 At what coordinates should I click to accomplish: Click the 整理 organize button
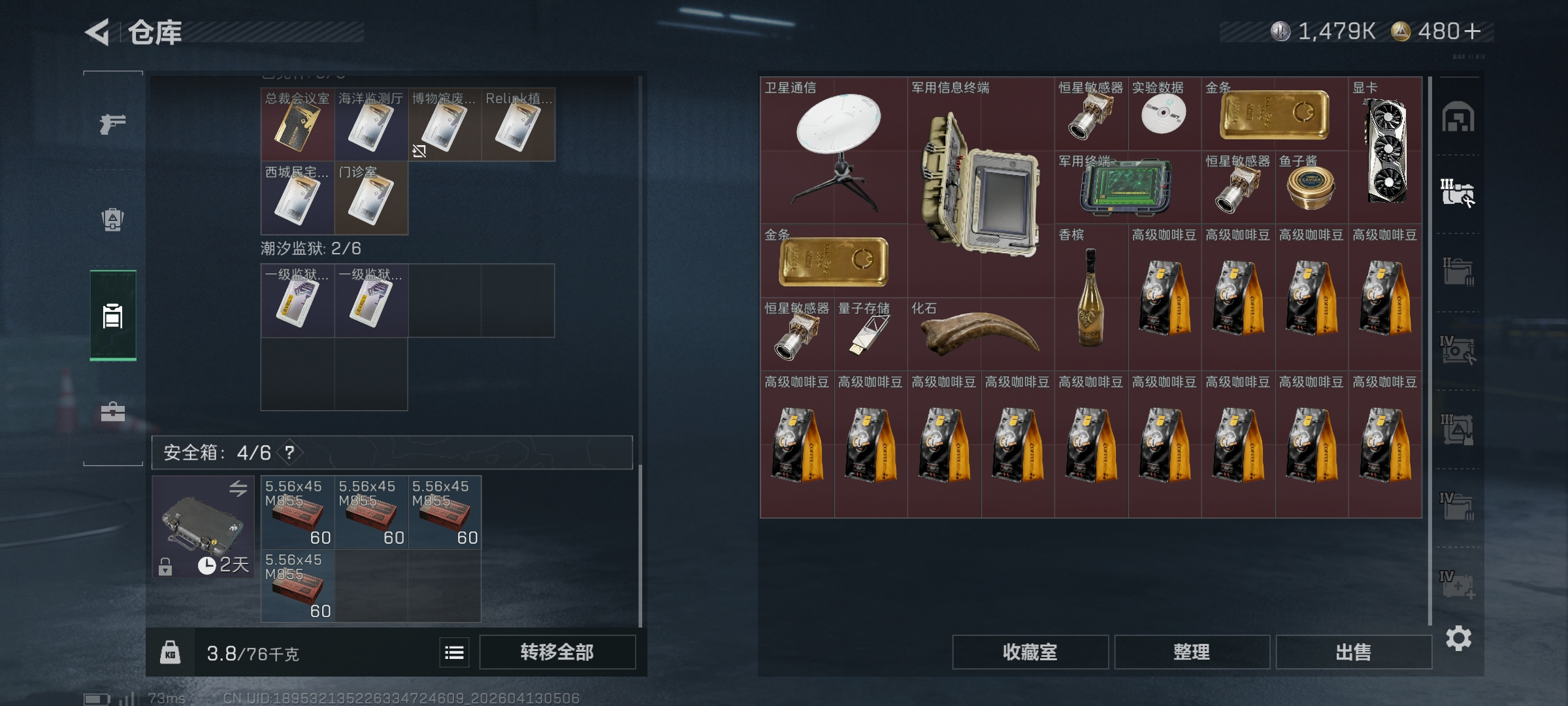point(1192,652)
